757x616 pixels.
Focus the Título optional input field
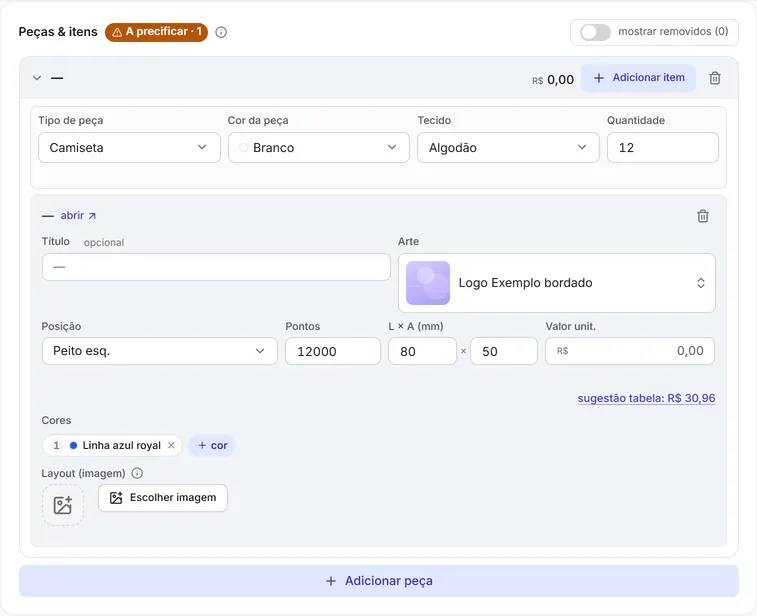[216, 267]
